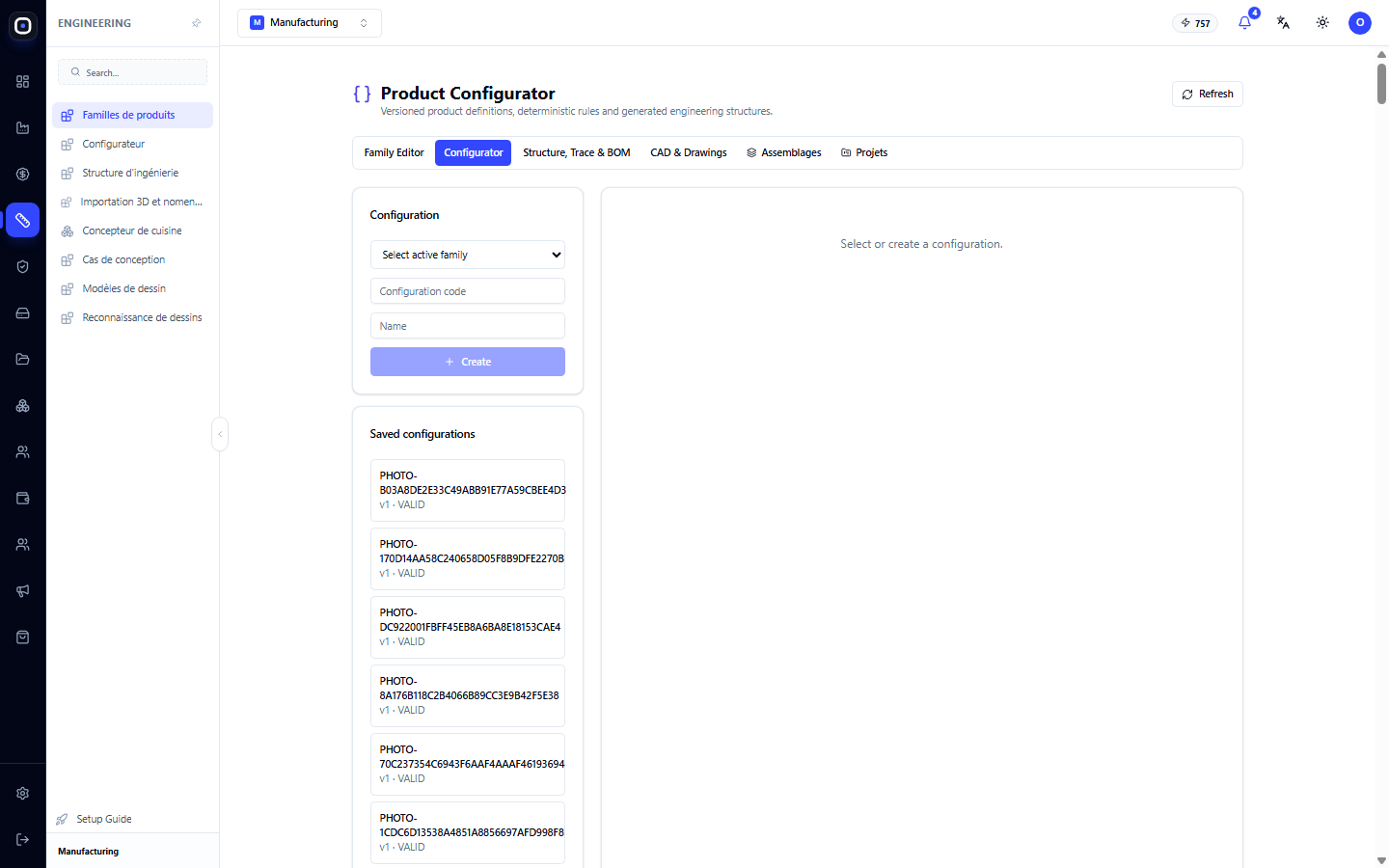Click the sidebar Search field
The image size is (1389, 868).
(133, 72)
